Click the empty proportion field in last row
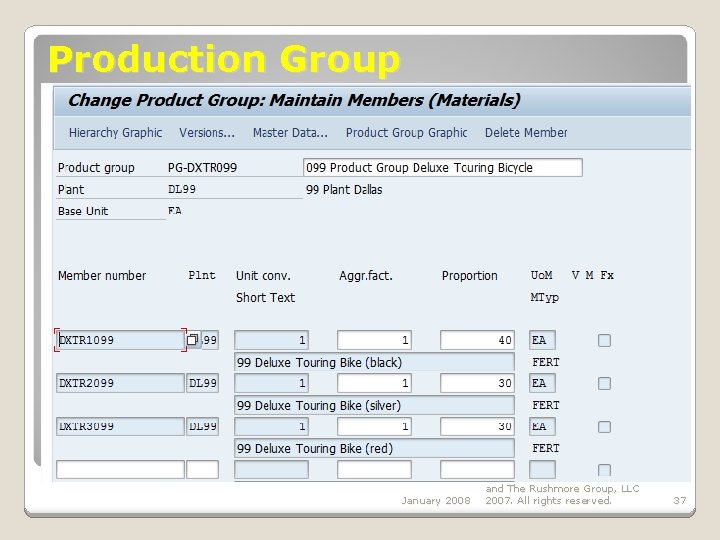This screenshot has width=720, height=540. 477,469
